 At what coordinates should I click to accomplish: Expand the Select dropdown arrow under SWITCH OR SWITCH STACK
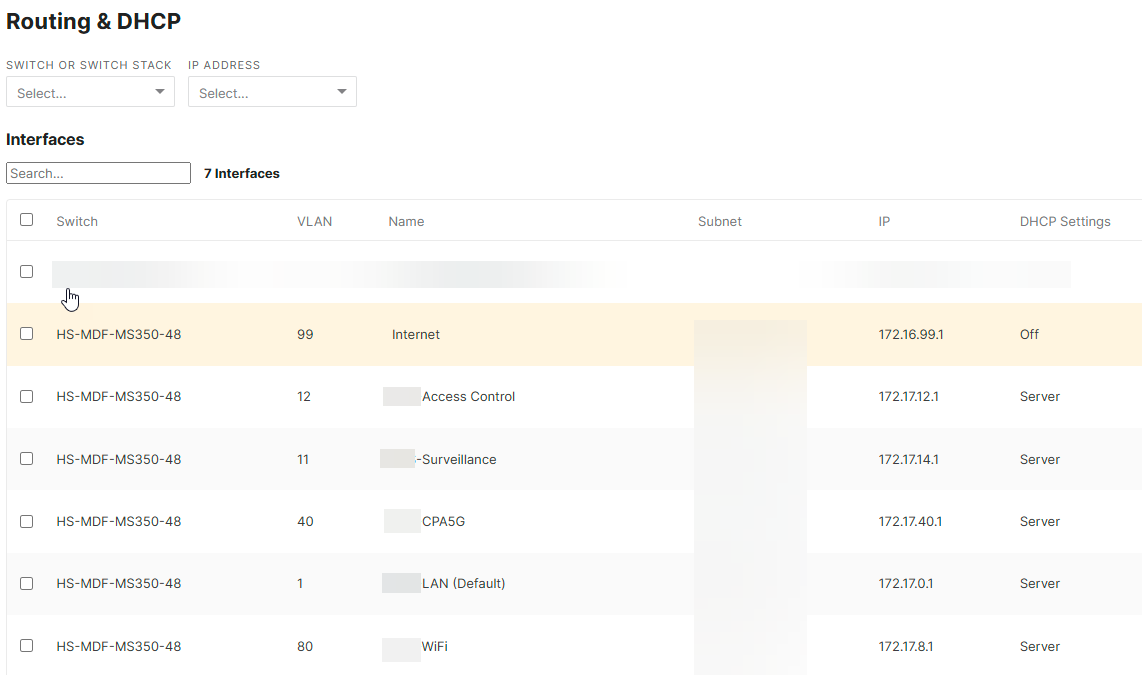(x=159, y=91)
